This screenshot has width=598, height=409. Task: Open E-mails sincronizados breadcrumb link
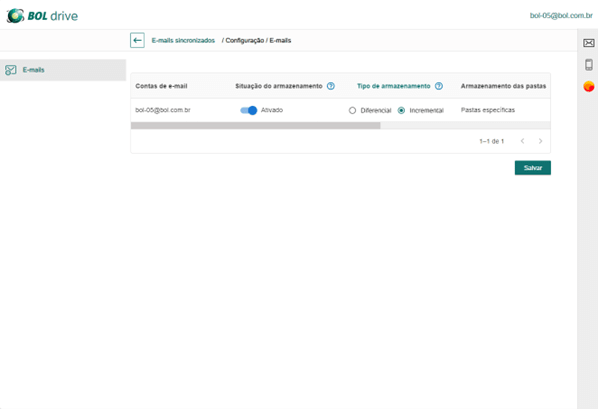[183, 40]
